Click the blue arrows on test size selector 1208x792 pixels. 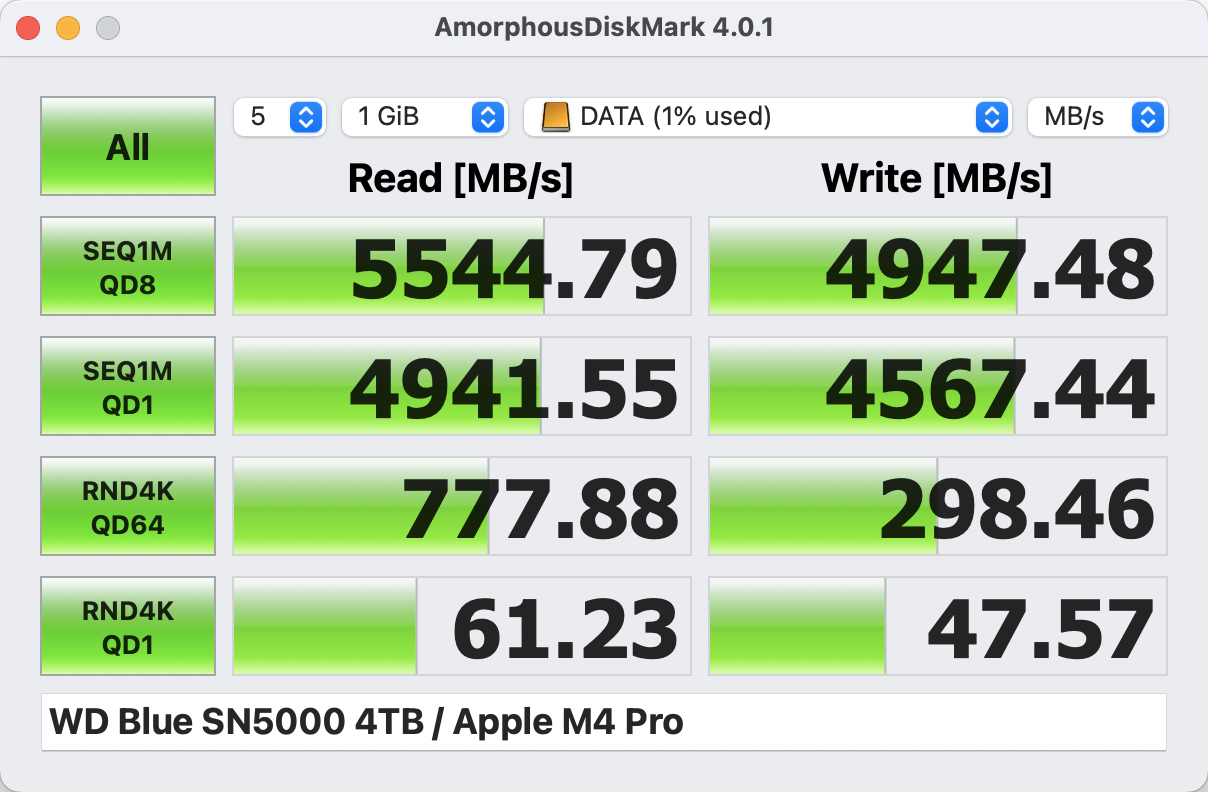pyautogui.click(x=487, y=117)
